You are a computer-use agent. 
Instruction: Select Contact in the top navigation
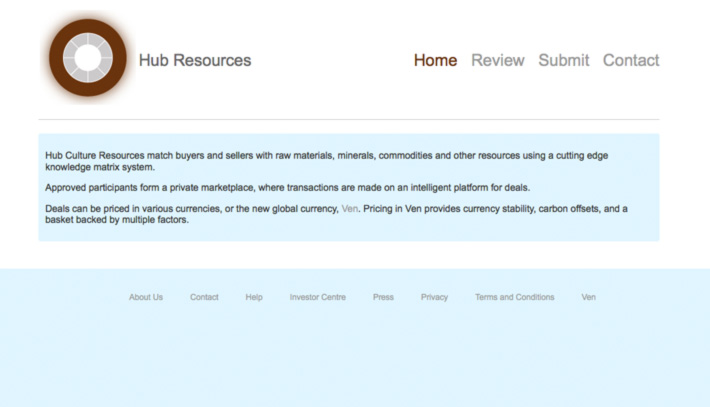[630, 60]
